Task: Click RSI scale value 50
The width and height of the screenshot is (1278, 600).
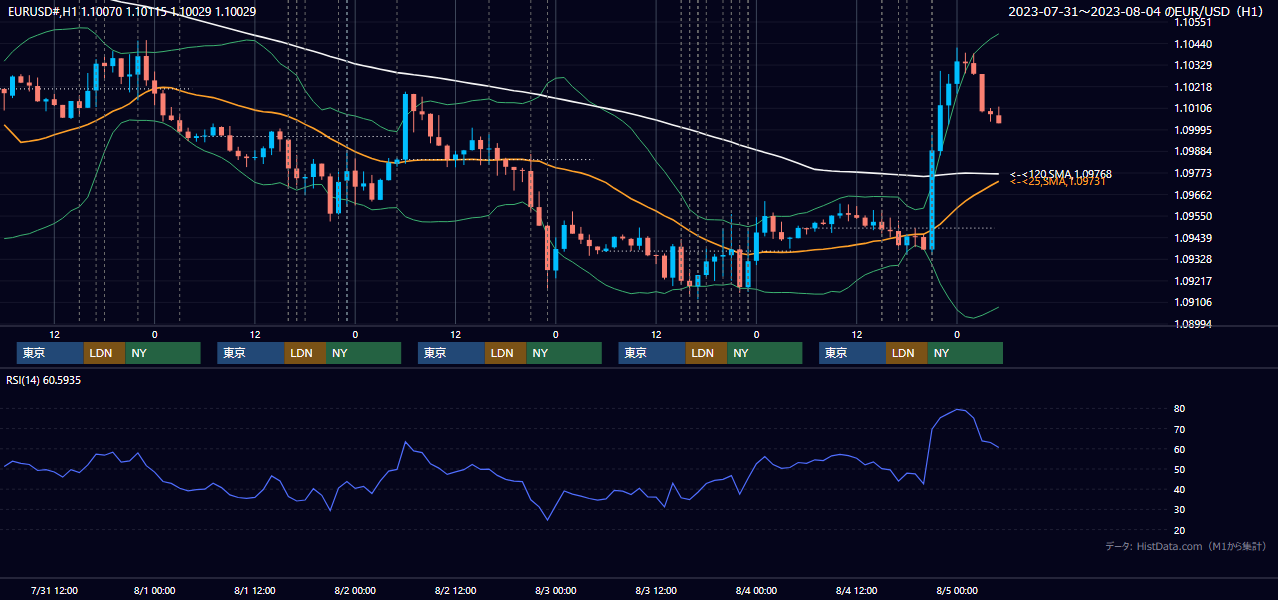Action: click(1180, 469)
